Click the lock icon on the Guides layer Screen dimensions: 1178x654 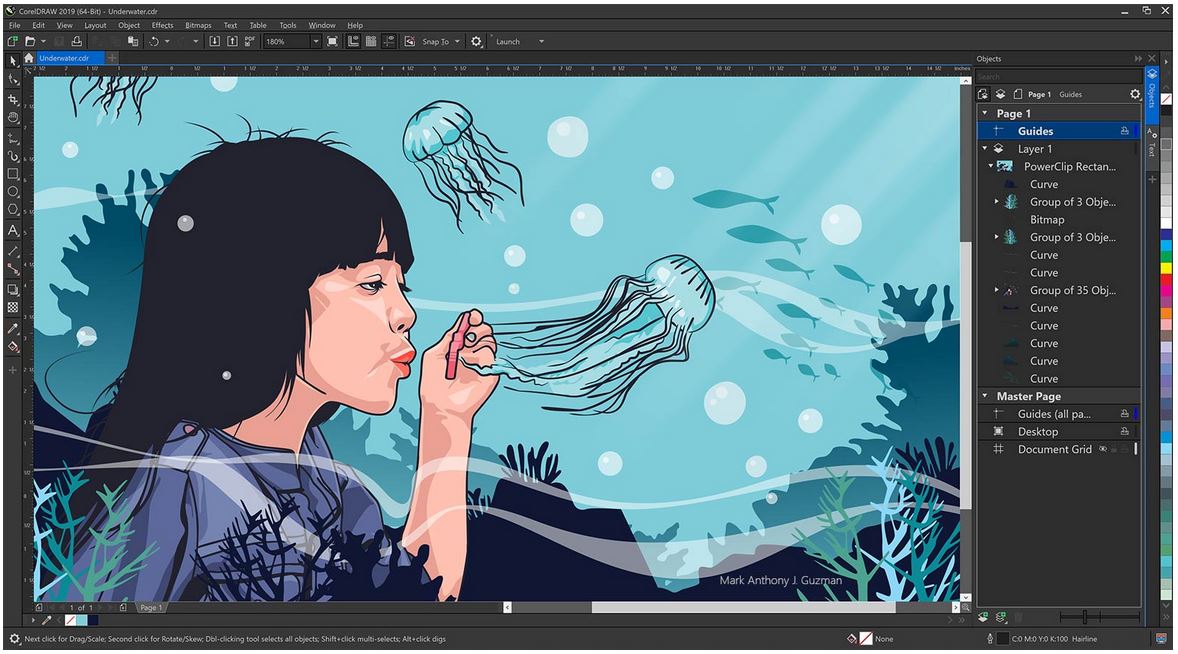[1125, 130]
